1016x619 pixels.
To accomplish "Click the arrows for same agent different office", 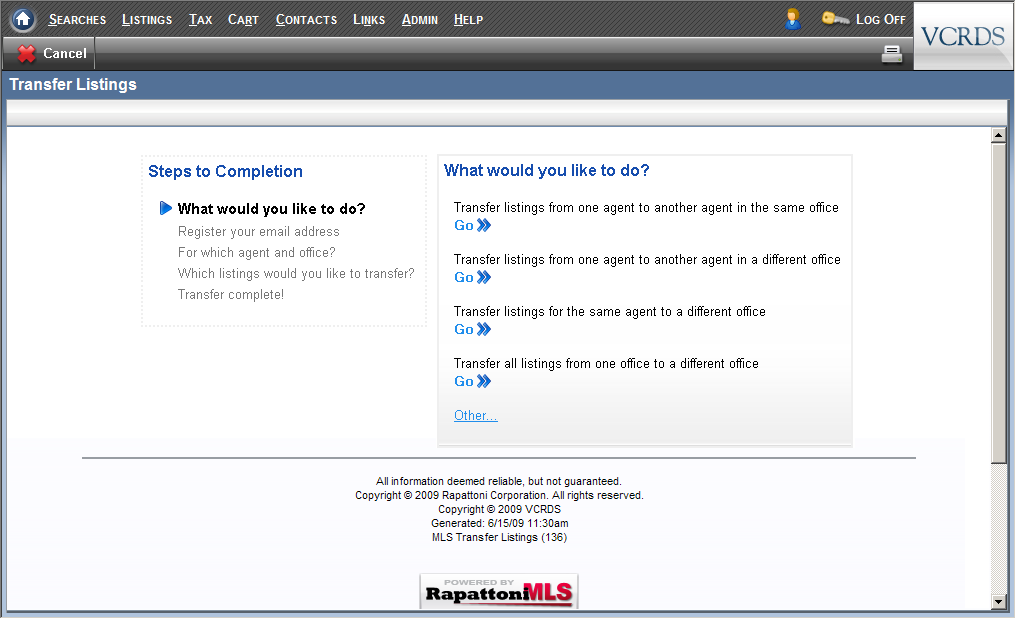I will (484, 329).
